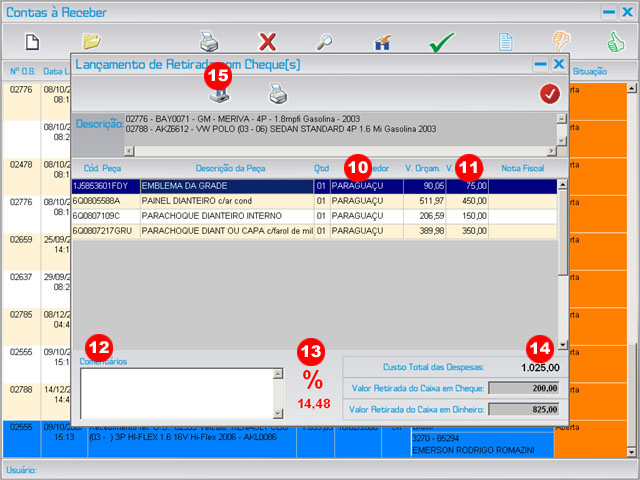The image size is (640, 480).
Task: Click the printer icon in Contas à Receber toolbar
Action: (x=209, y=41)
